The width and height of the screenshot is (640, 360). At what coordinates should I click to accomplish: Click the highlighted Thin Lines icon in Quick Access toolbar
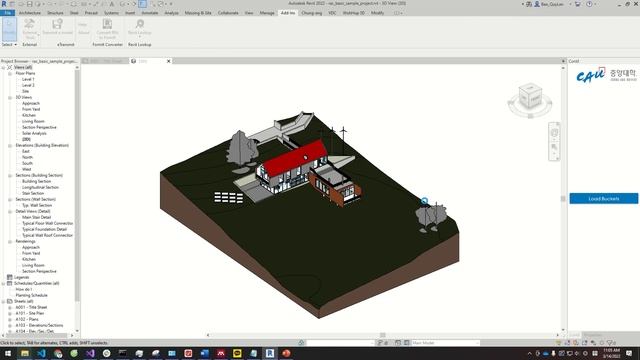click(142, 4)
